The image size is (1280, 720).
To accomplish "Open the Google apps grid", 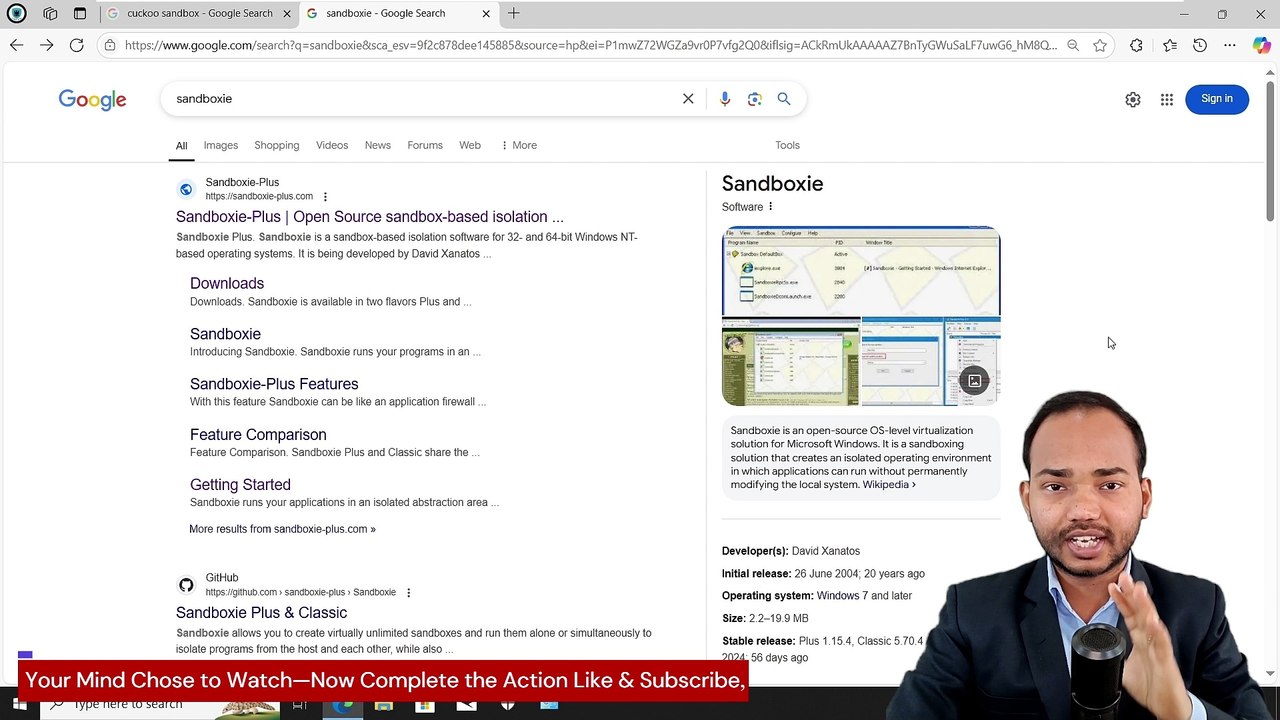I will (x=1167, y=99).
